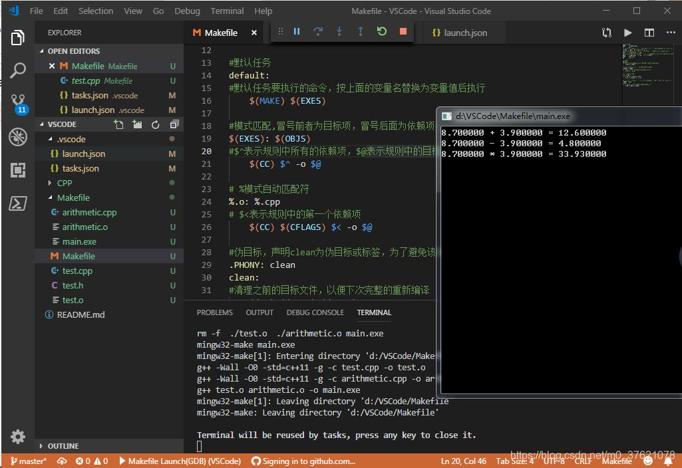Click line number 20 in editor gutter

206,151
